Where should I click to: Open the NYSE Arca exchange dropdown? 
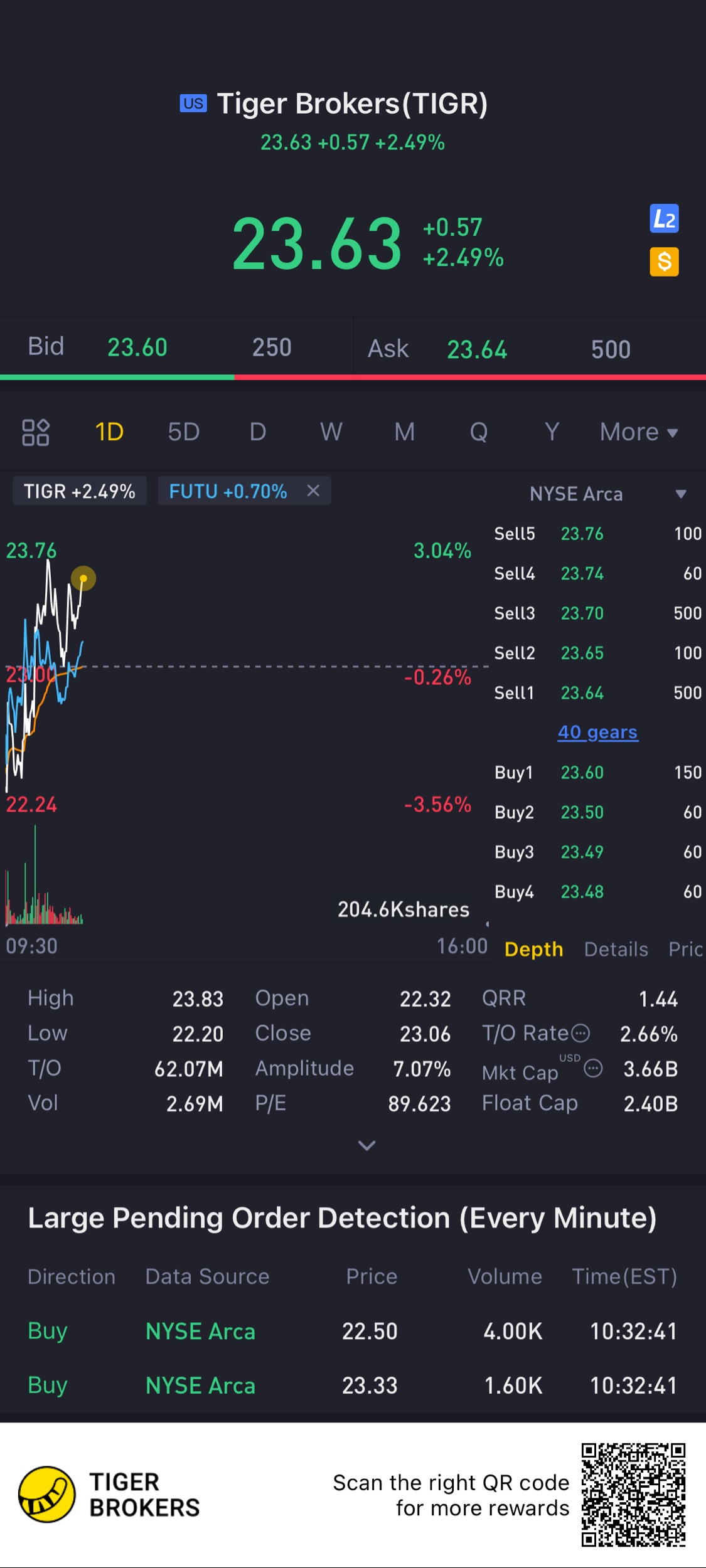coord(680,494)
